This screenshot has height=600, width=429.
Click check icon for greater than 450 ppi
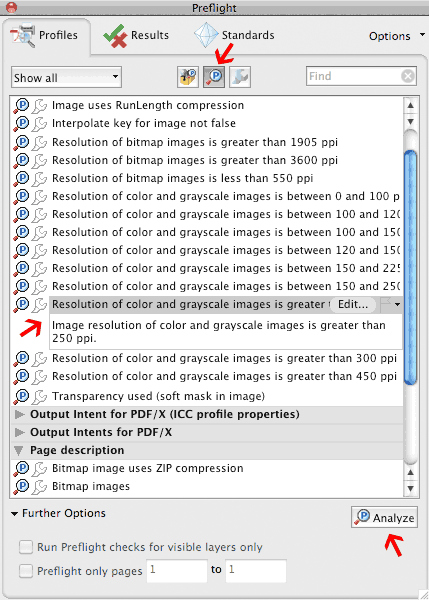(x=21, y=377)
